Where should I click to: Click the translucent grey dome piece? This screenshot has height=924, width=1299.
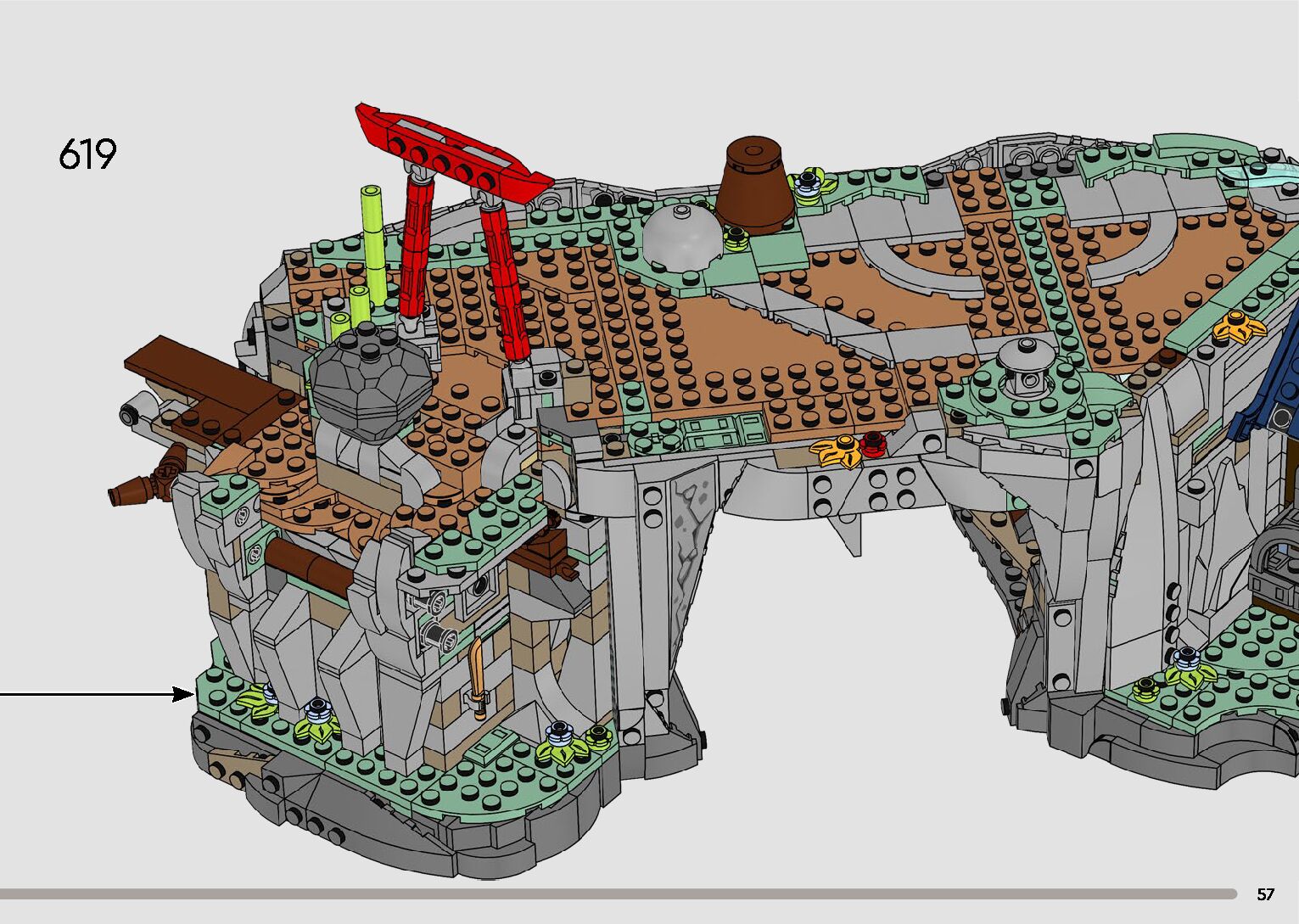pos(681,237)
